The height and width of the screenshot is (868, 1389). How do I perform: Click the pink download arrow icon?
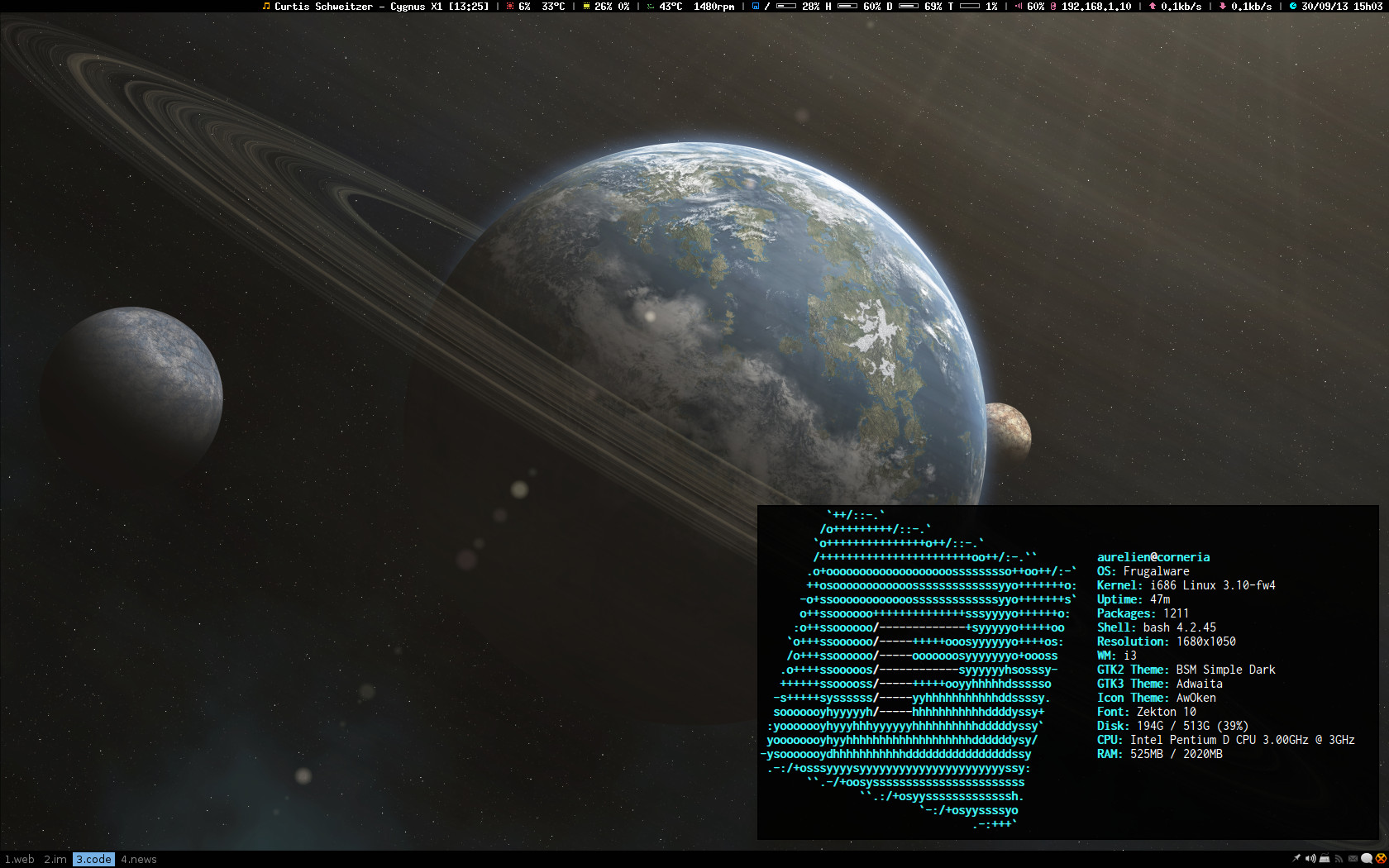pos(1223,6)
